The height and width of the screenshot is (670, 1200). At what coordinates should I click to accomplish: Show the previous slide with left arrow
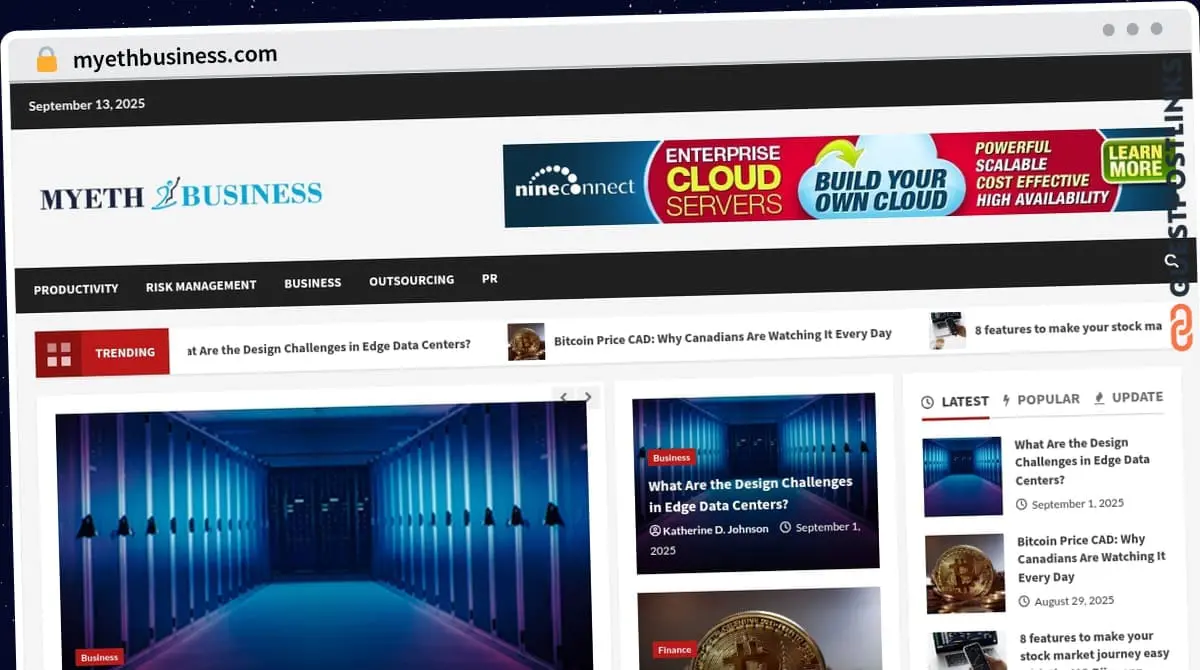pyautogui.click(x=564, y=397)
